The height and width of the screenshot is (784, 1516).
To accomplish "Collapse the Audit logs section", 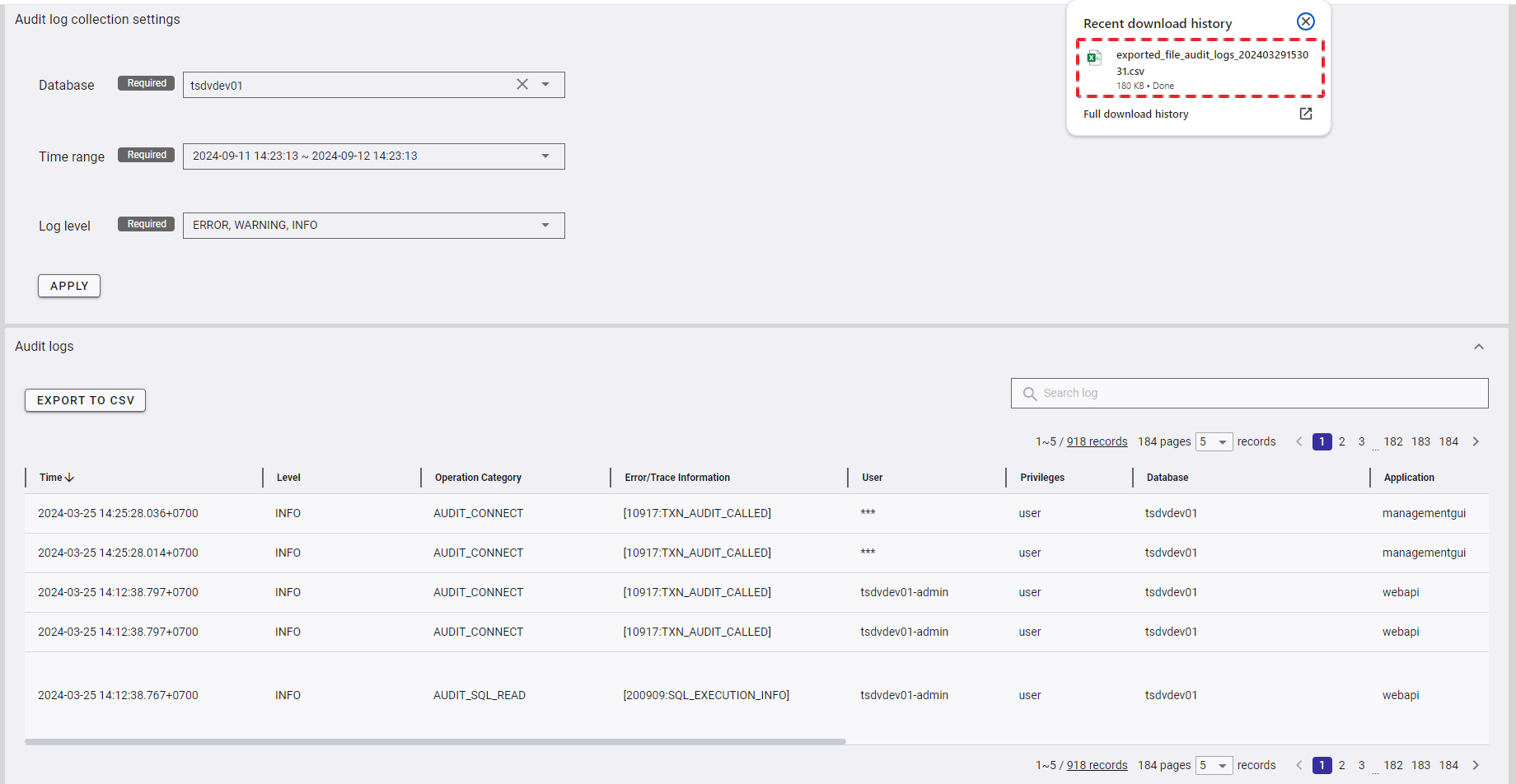I will pos(1479,347).
